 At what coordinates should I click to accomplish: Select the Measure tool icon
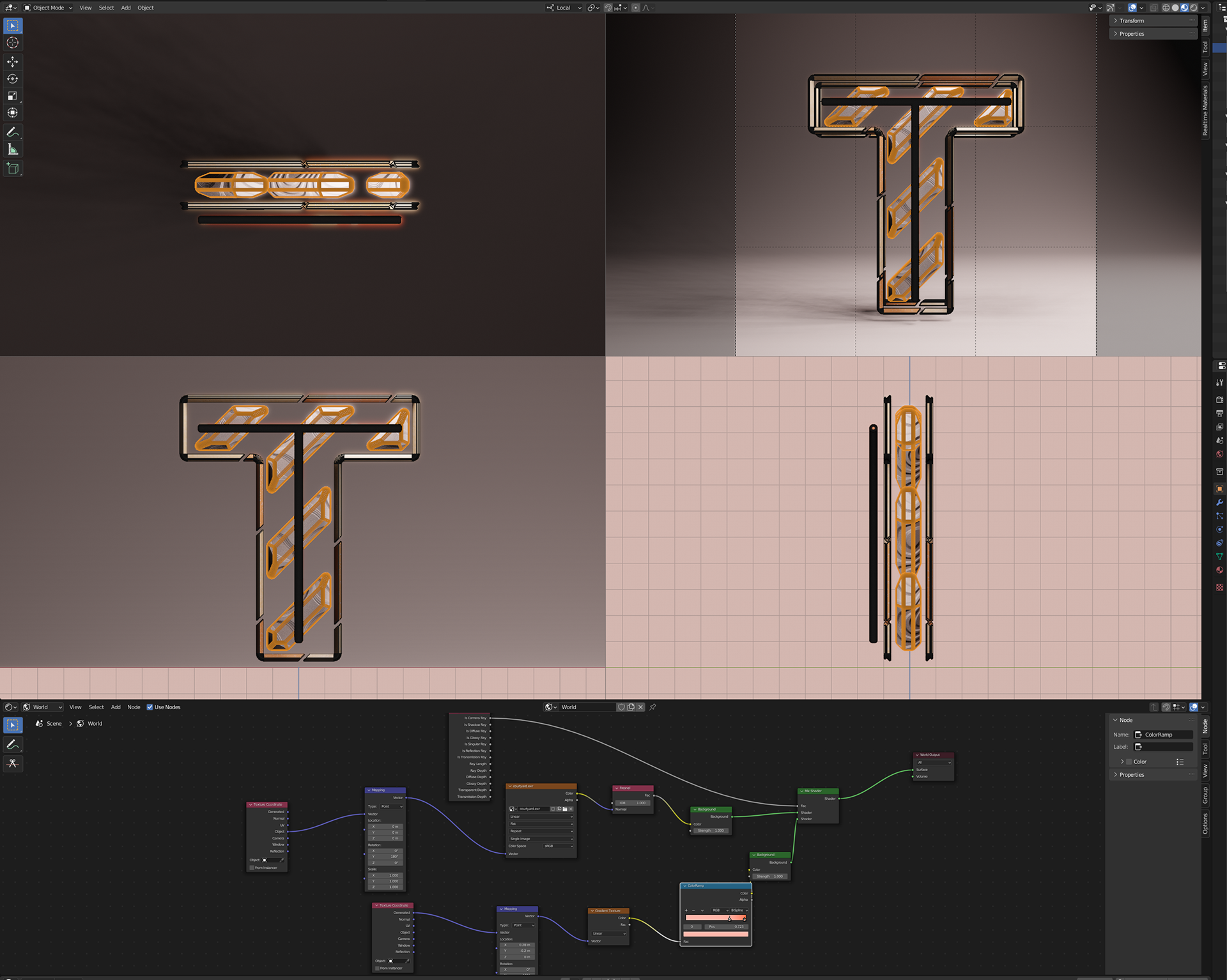(x=12, y=149)
